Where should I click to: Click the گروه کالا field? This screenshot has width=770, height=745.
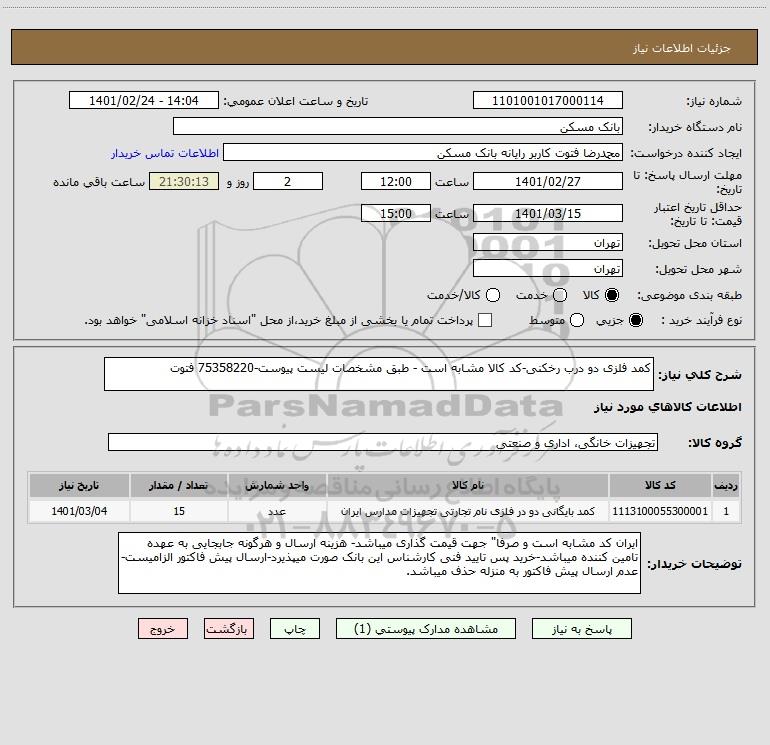(x=383, y=442)
